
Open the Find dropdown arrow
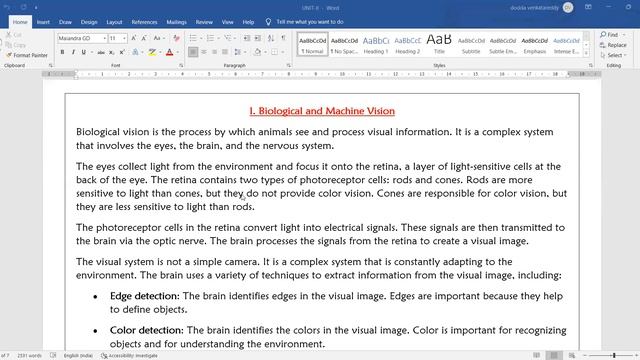click(x=624, y=35)
